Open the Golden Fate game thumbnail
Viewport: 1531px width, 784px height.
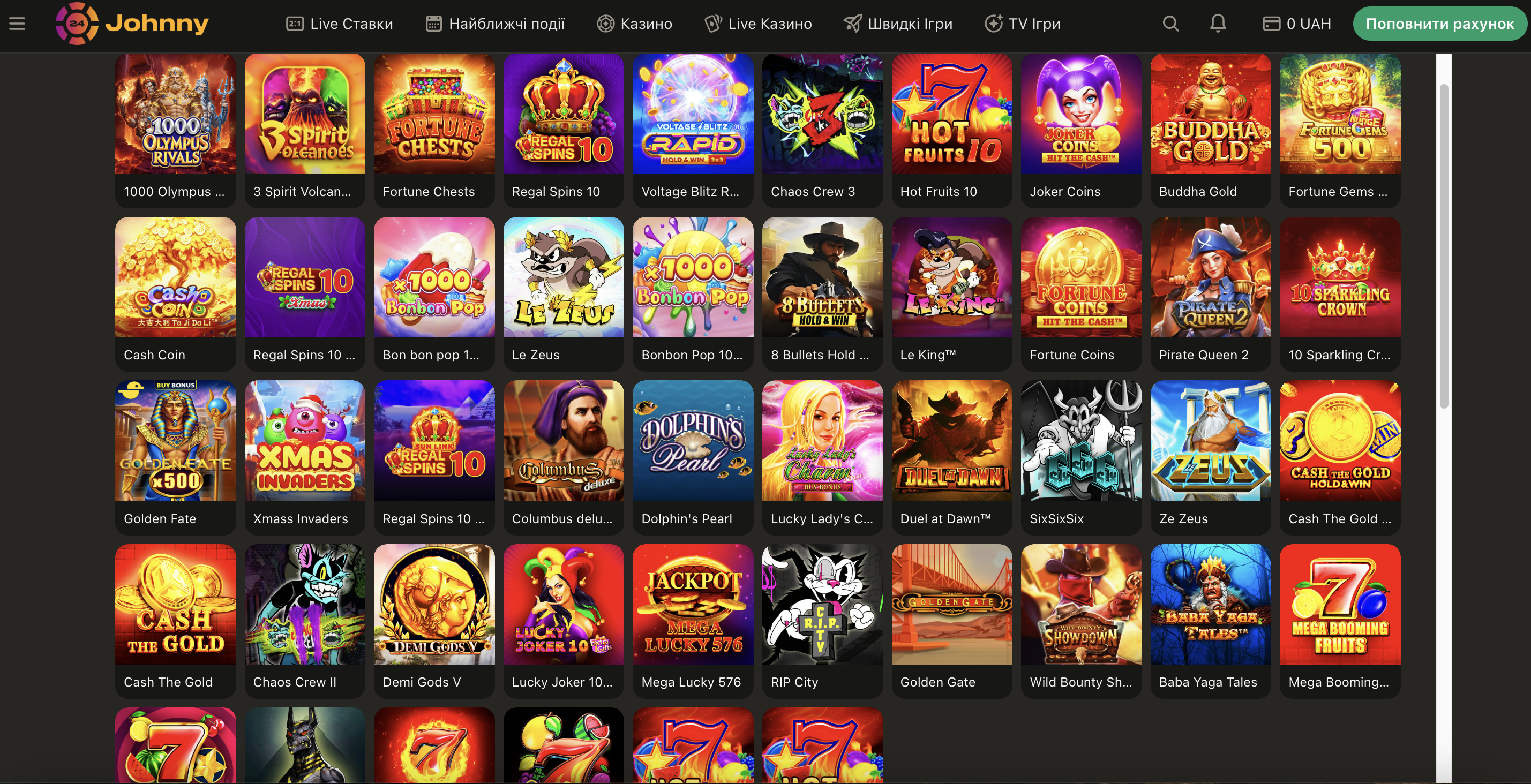point(175,441)
